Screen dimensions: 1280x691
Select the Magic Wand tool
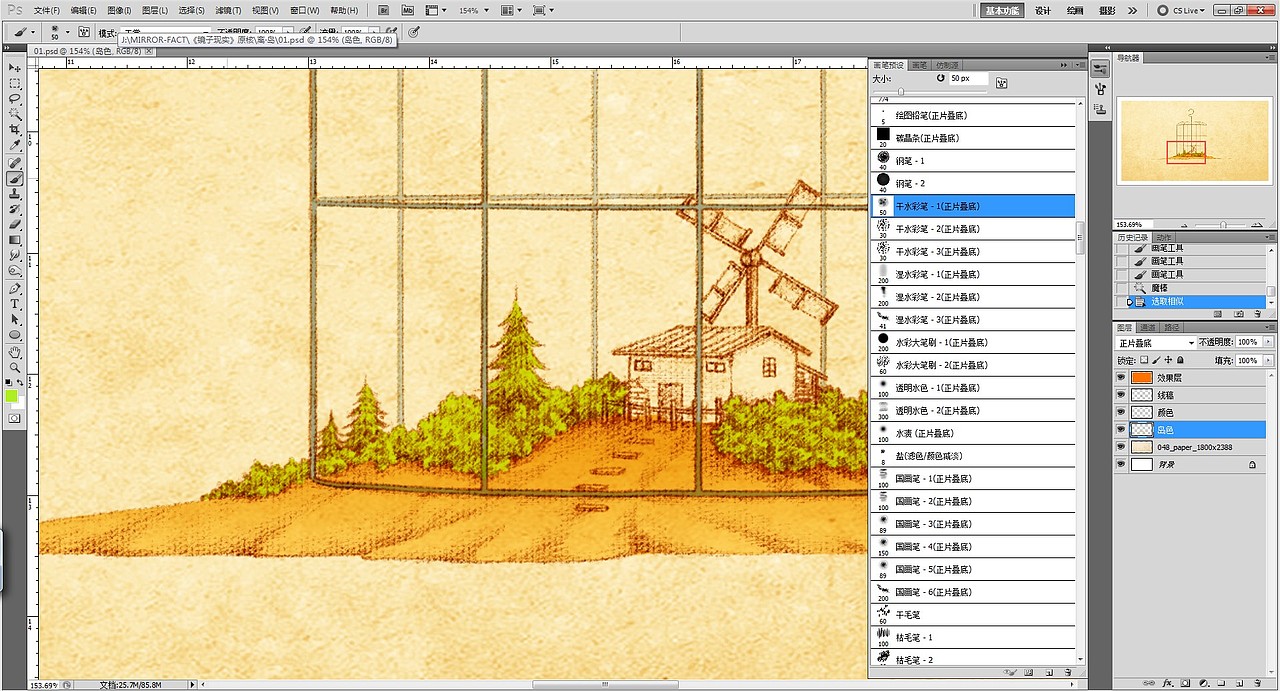tap(15, 114)
